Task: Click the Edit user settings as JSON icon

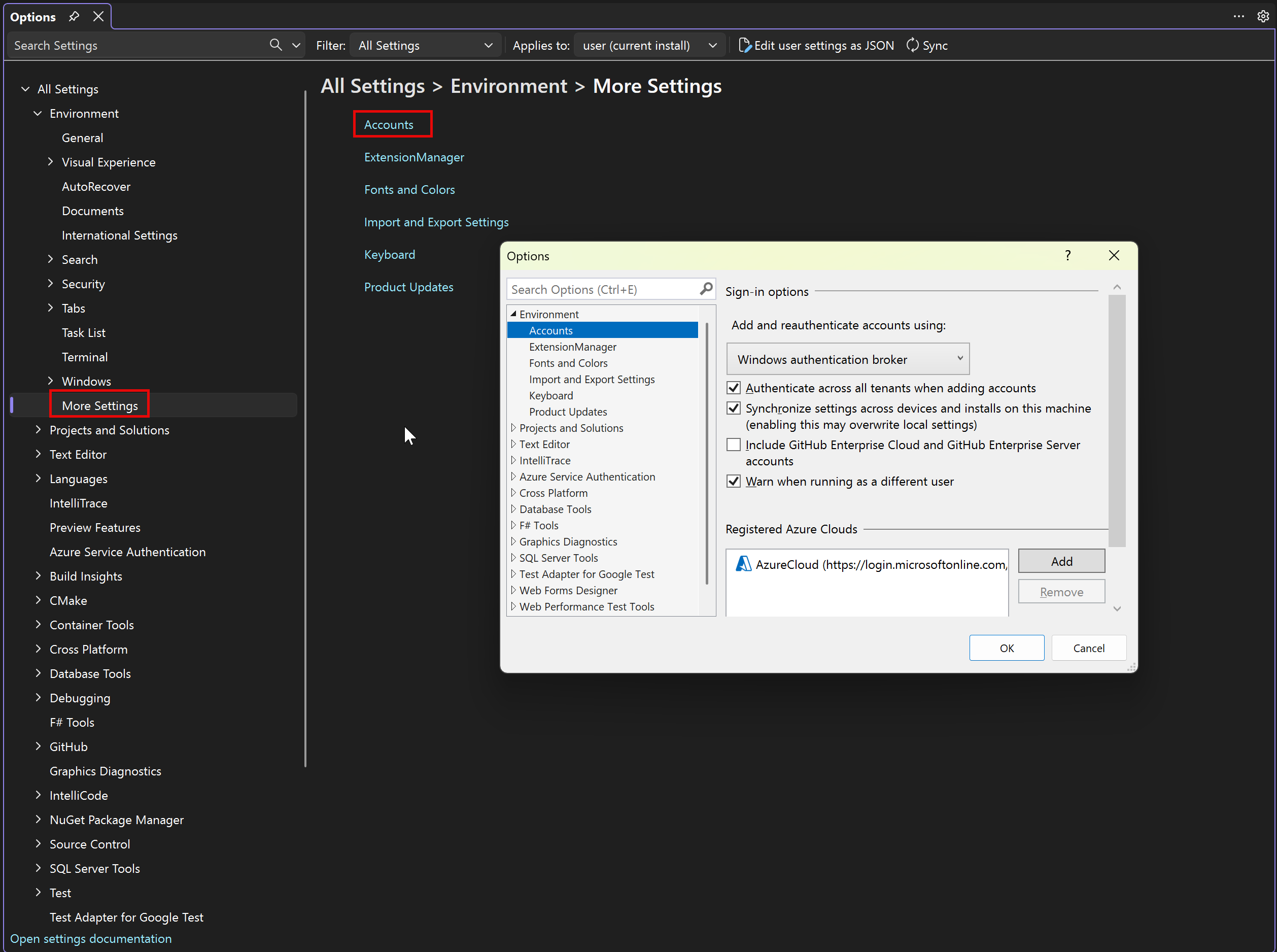Action: pyautogui.click(x=745, y=45)
